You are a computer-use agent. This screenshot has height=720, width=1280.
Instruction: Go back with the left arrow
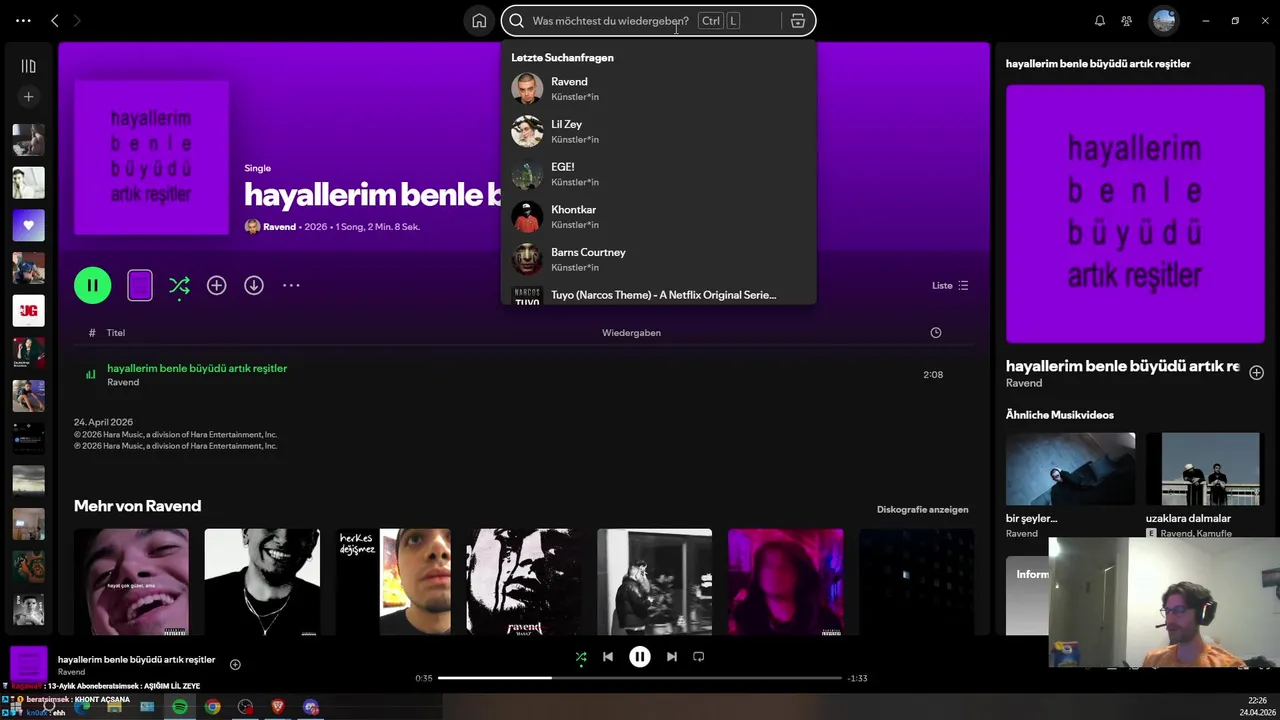point(55,20)
